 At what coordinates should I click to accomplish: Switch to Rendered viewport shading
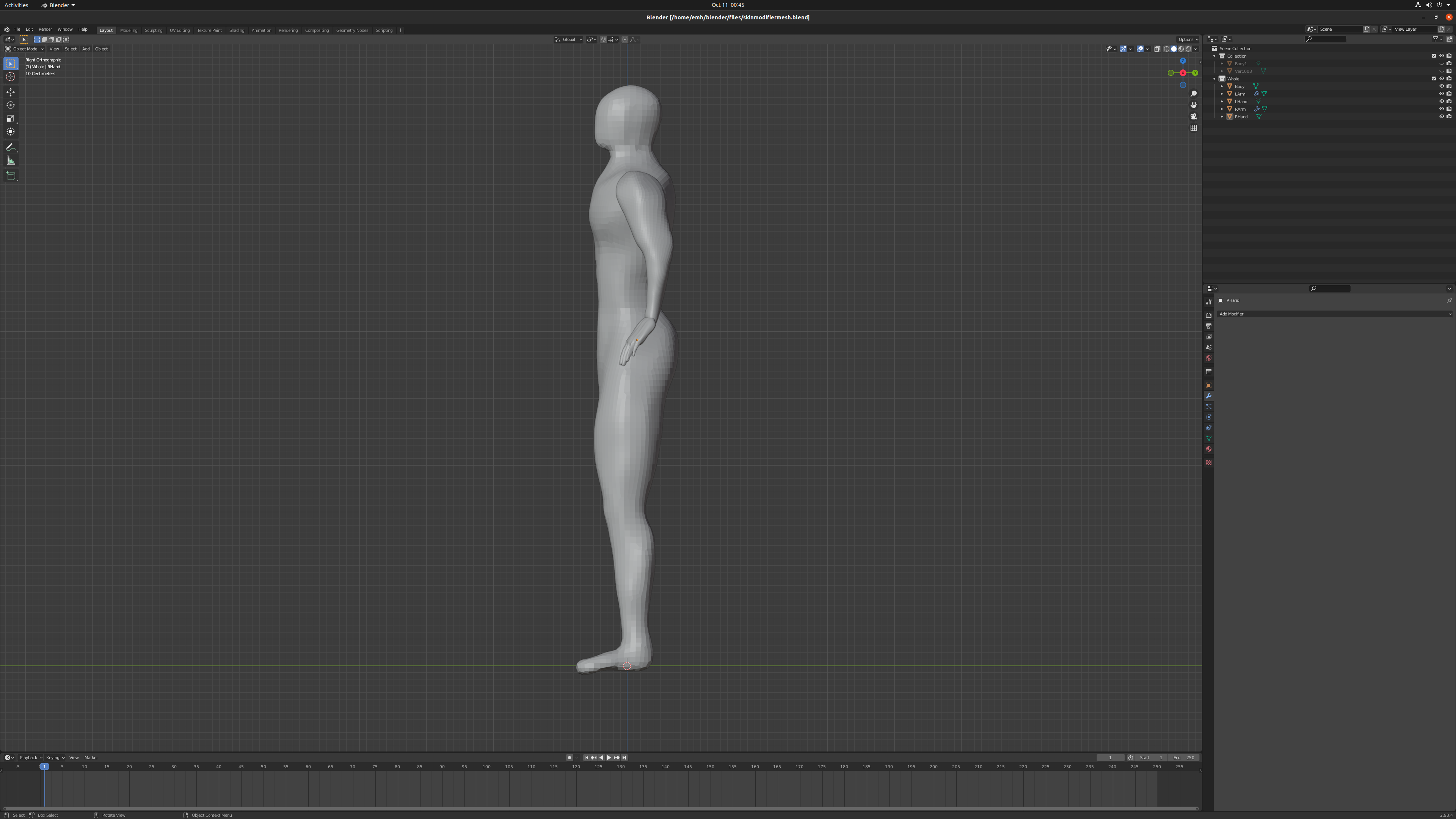tap(1188, 49)
